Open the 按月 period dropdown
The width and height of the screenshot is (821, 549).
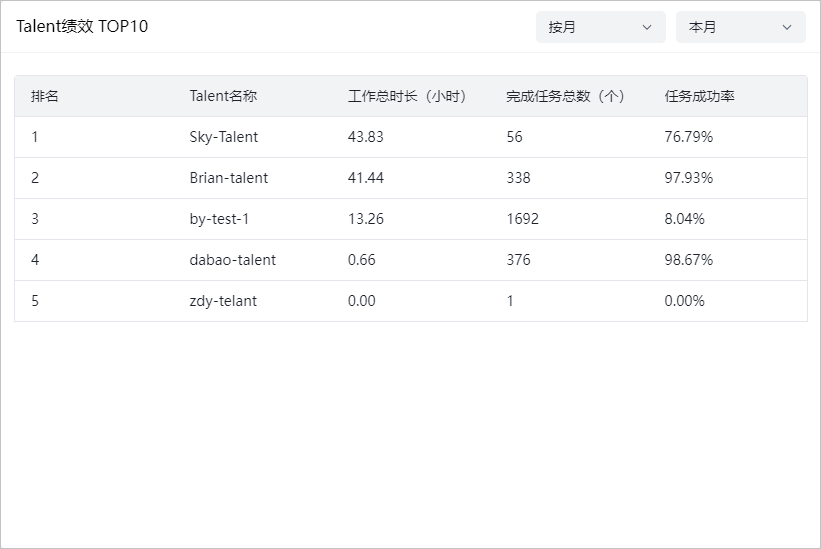[x=600, y=27]
